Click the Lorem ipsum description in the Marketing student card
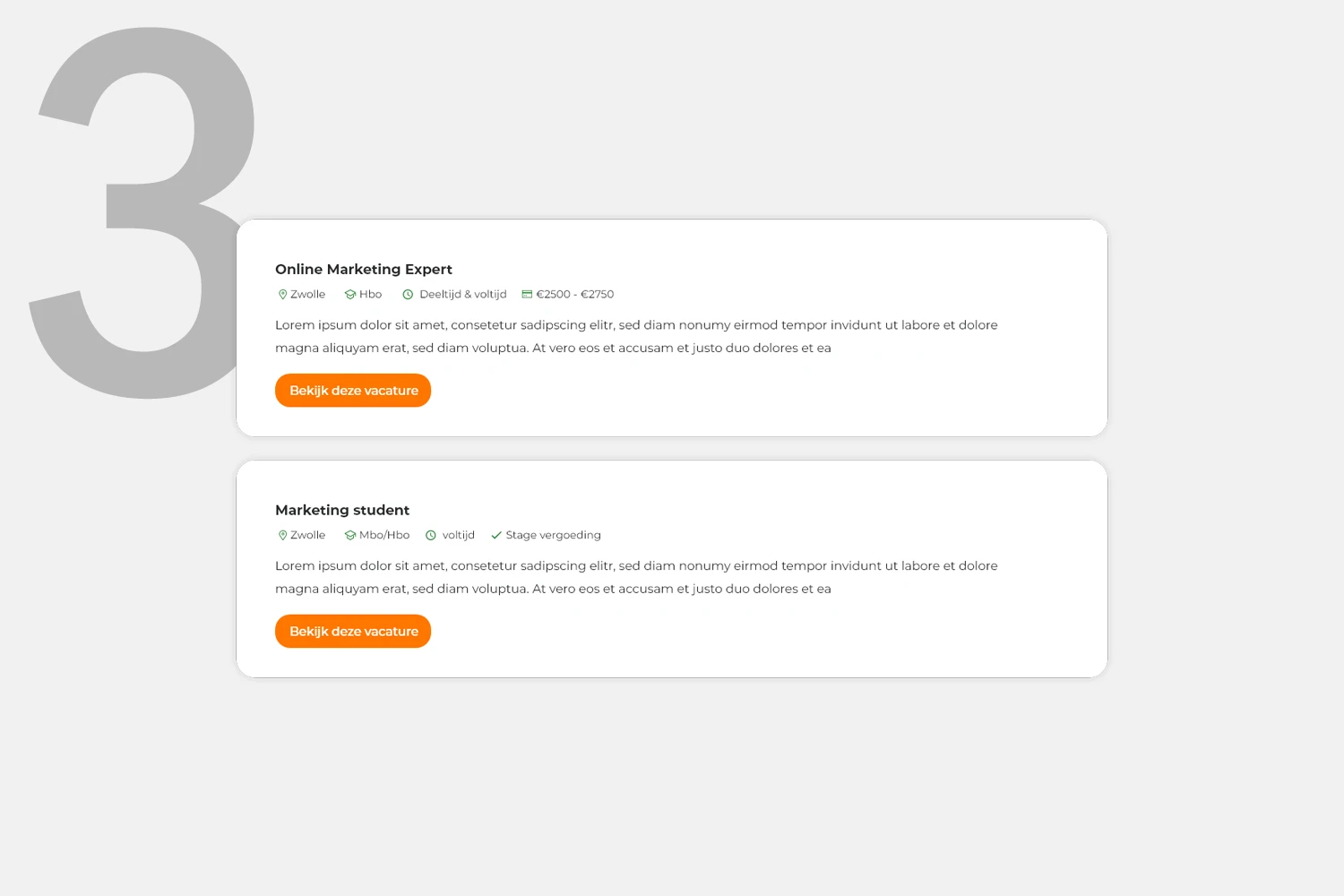Screen dimensions: 1344x896 coord(636,577)
